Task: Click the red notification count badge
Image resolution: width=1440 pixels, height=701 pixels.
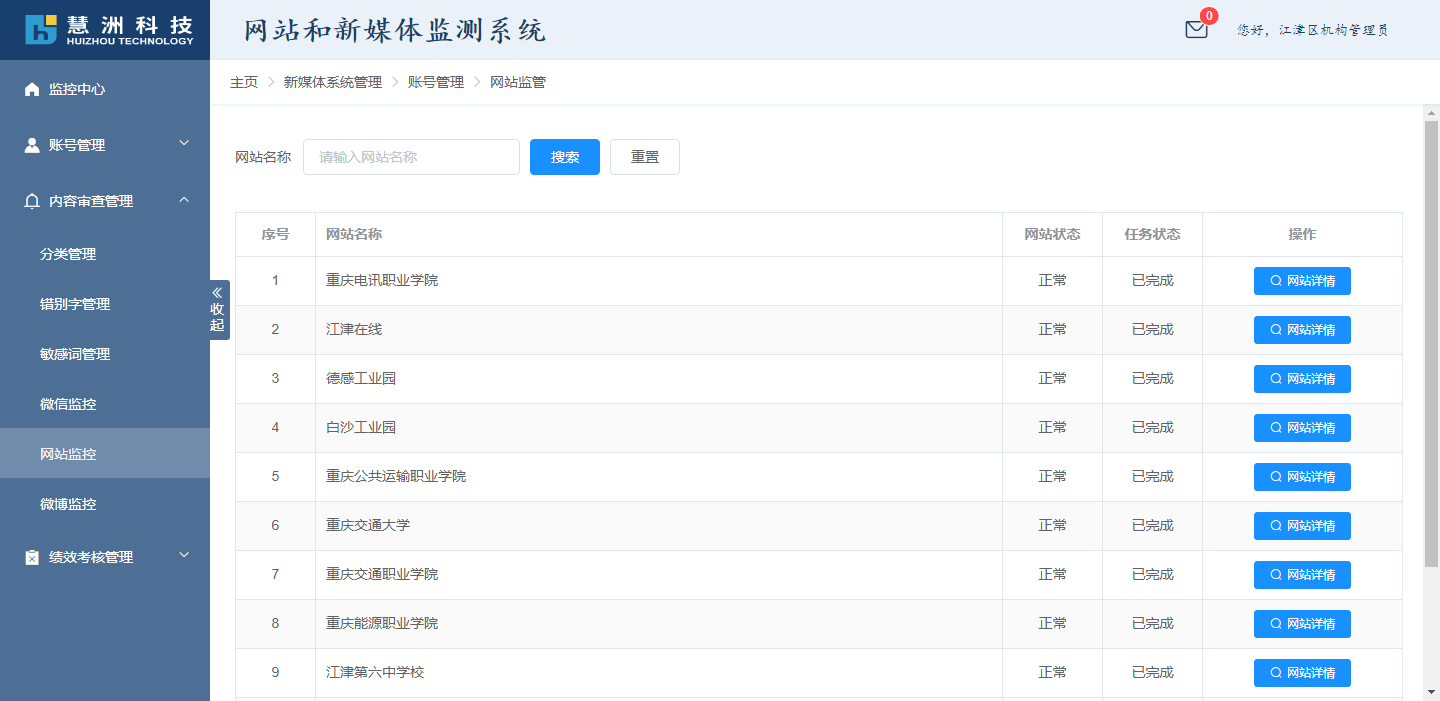Action: click(1210, 16)
